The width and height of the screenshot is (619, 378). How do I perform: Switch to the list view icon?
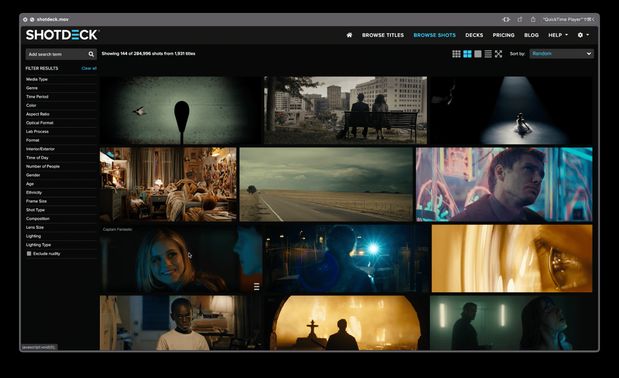pyautogui.click(x=488, y=54)
